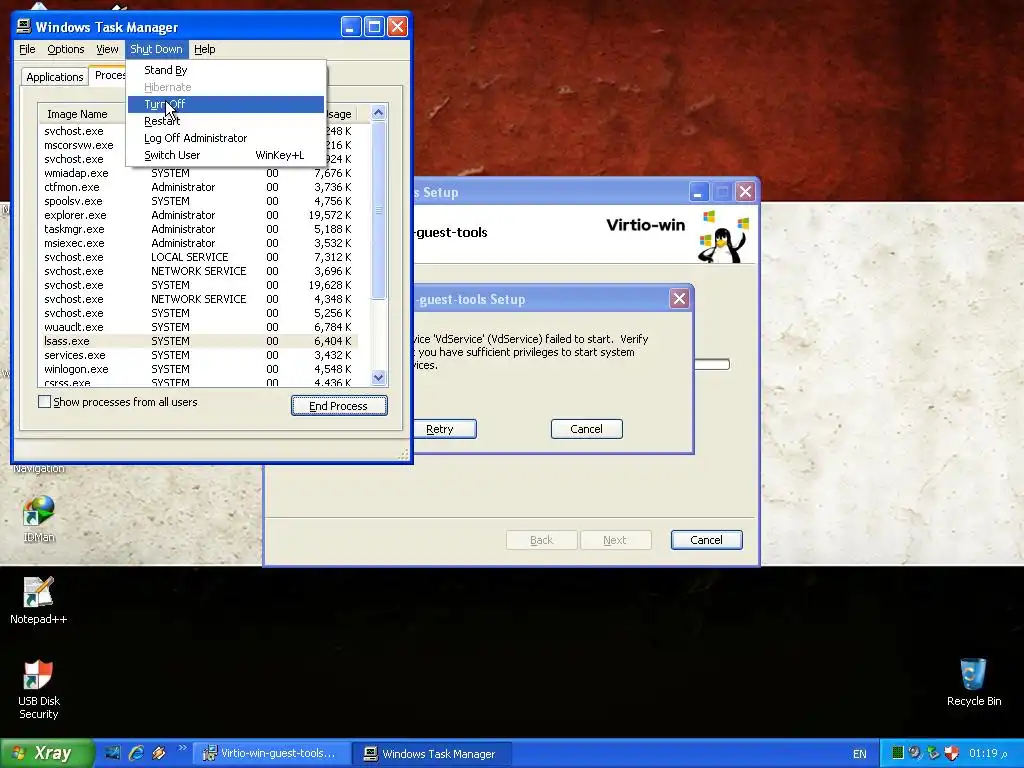The width and height of the screenshot is (1024, 768).
Task: Open the IDMan desktop shortcut
Action: (x=39, y=519)
